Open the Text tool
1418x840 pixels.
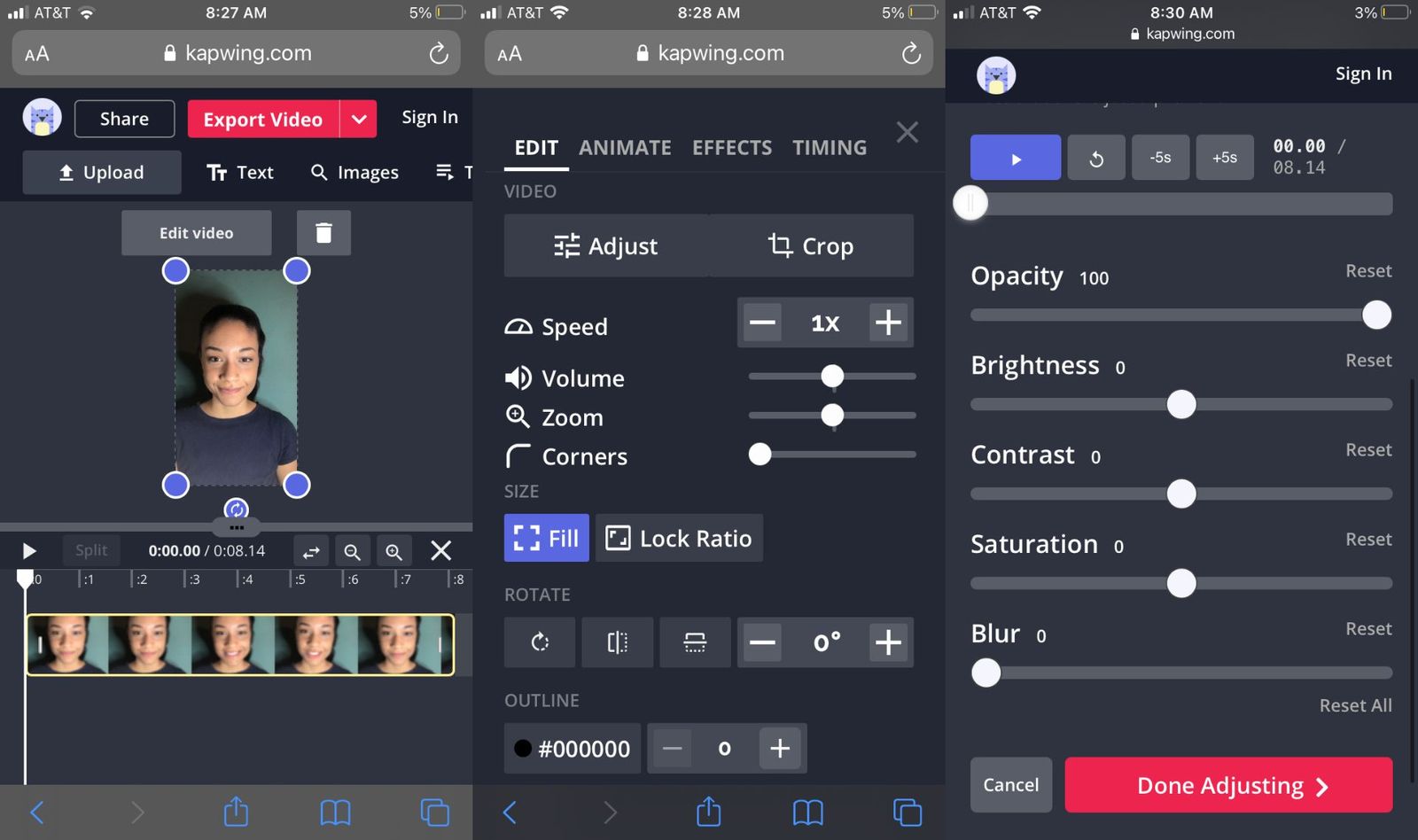click(x=239, y=172)
